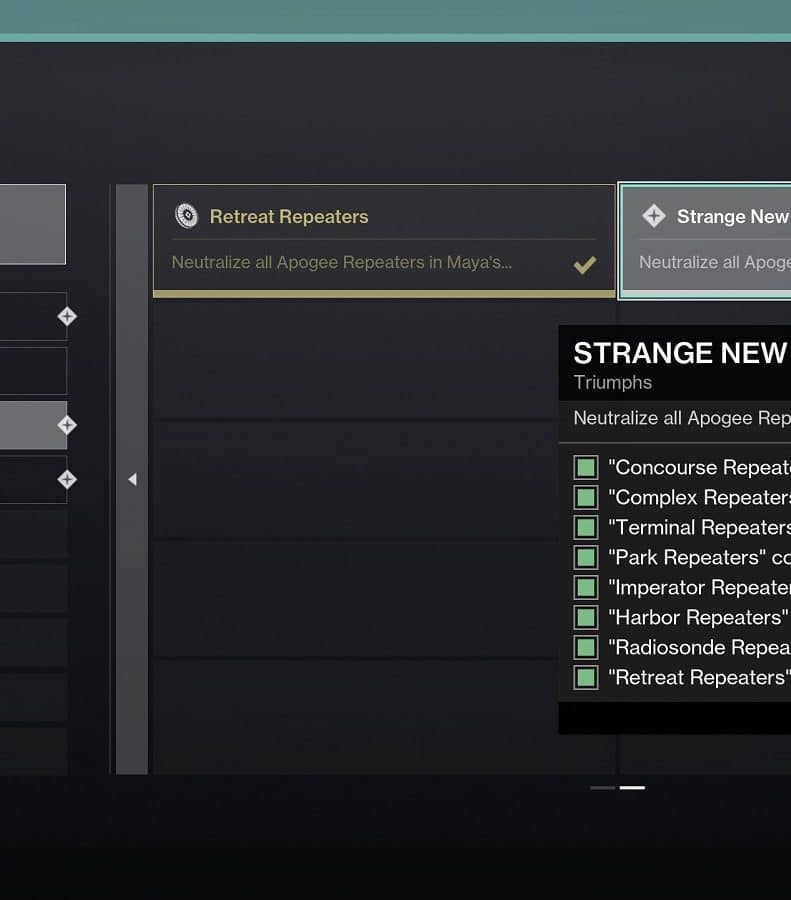Viewport: 791px width, 900px height.
Task: Click the Retreat Repeaters objective checkbox in tooltip
Action: tap(586, 677)
